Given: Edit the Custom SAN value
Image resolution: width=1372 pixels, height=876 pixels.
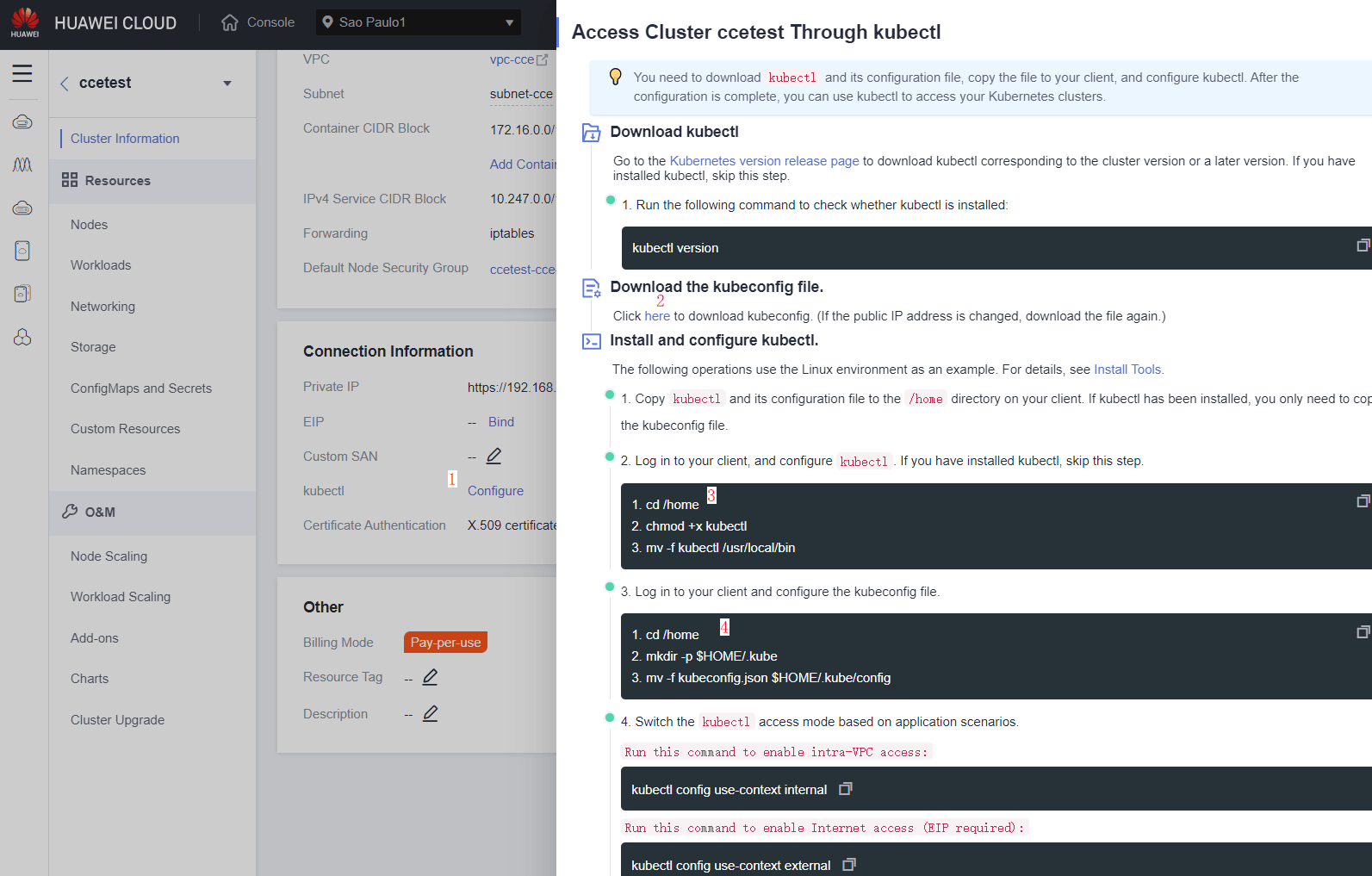Looking at the screenshot, I should pyautogui.click(x=494, y=456).
